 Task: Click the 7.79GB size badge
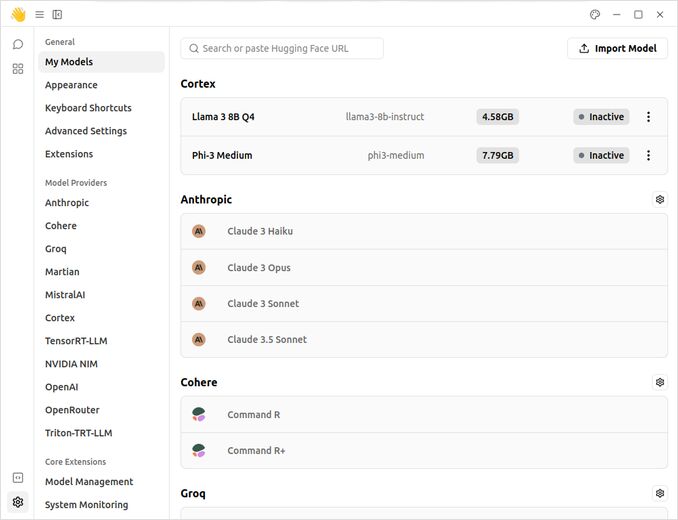498,155
